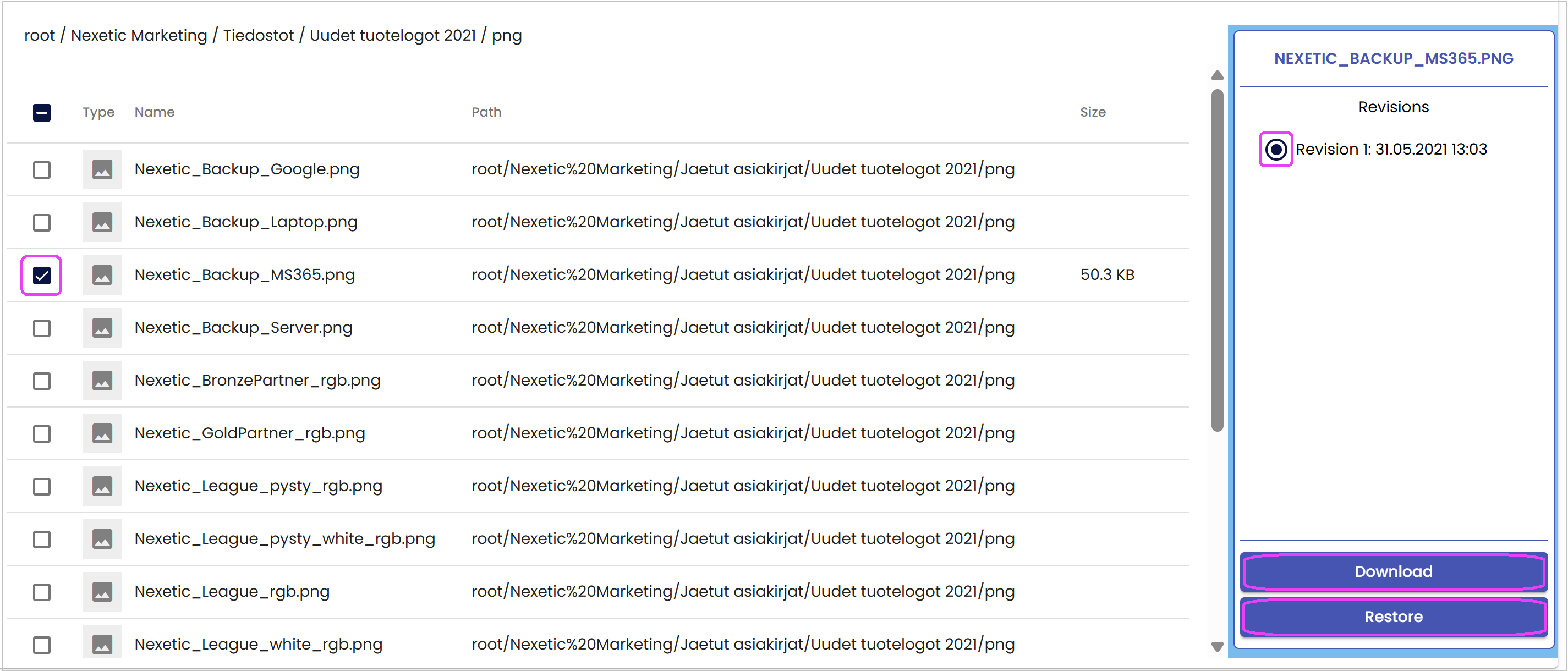Open Uudet tuotelogot 2021 breadcrumb
The image size is (1568, 671).
point(393,35)
